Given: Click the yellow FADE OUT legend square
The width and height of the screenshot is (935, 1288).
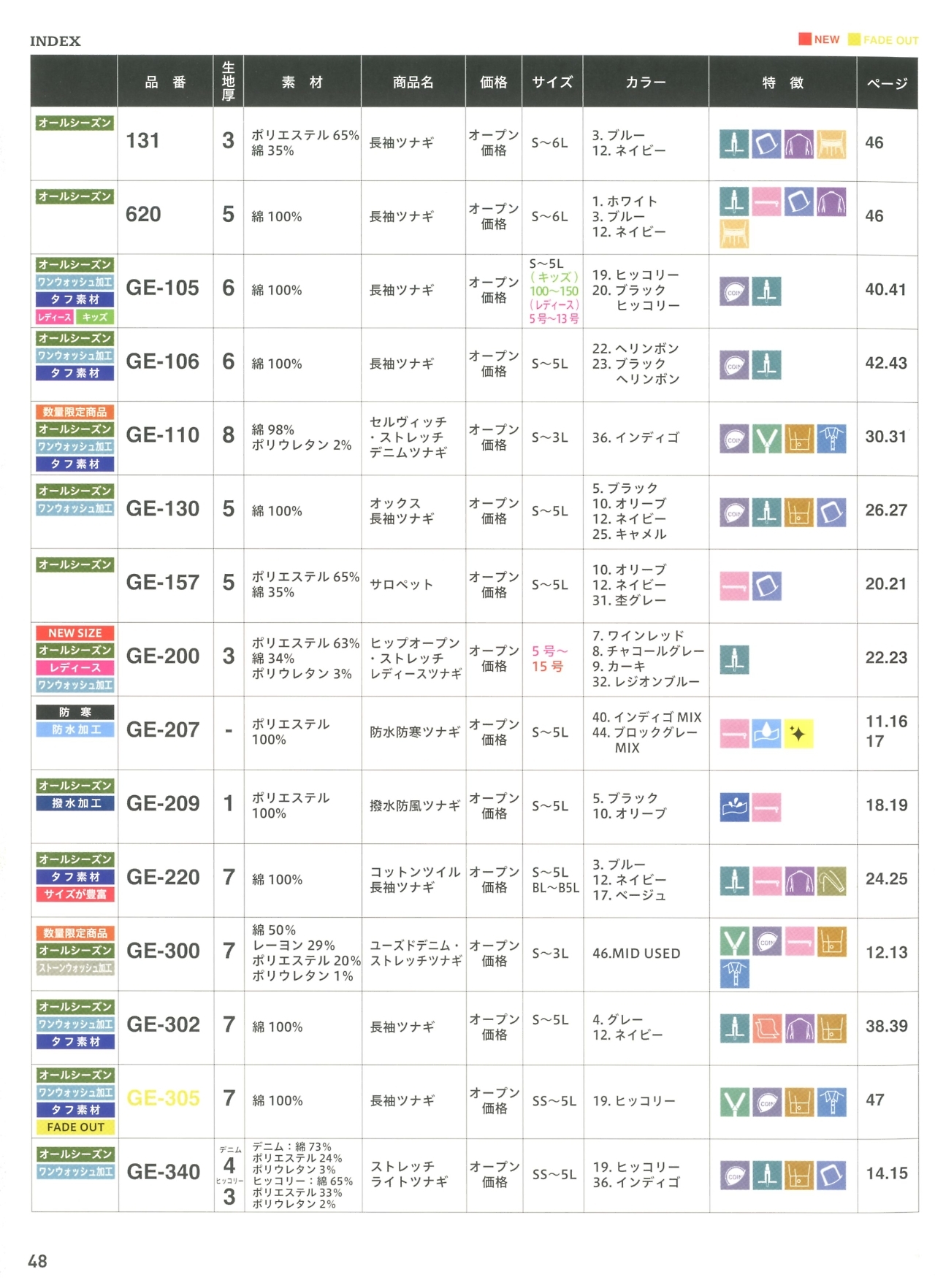Looking at the screenshot, I should pyautogui.click(x=853, y=39).
